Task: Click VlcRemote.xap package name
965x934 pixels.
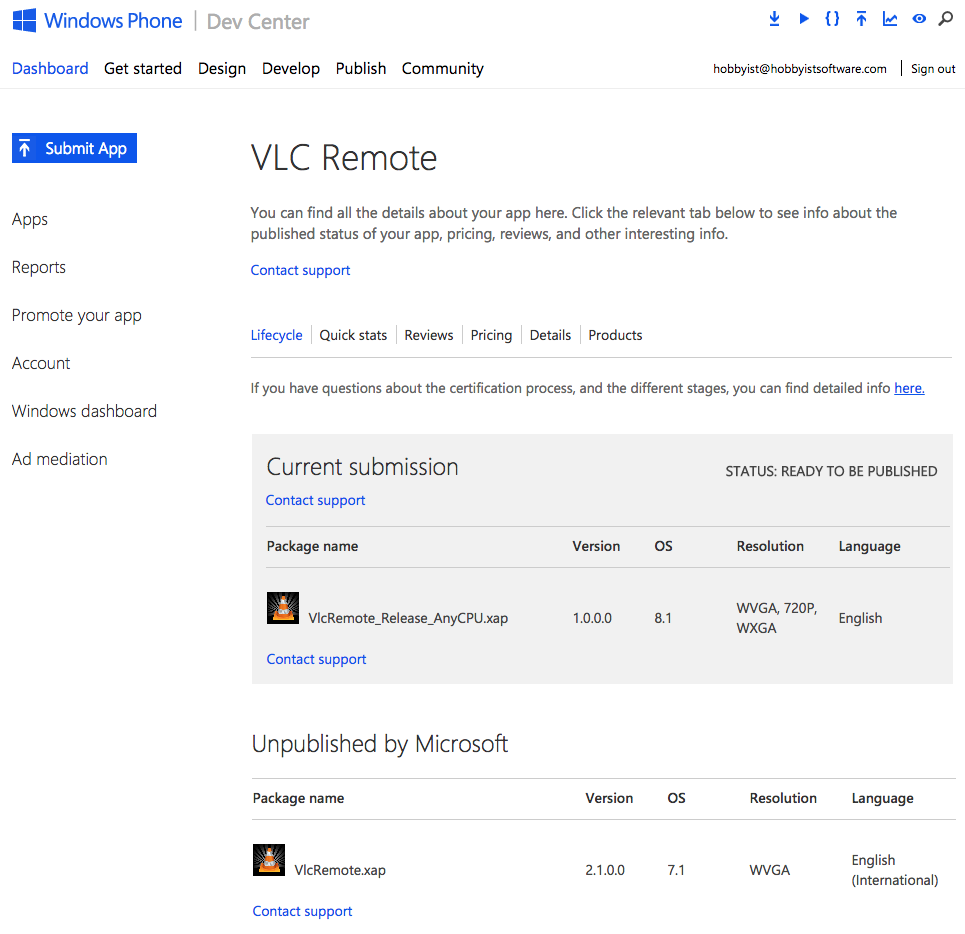Action: pos(340,870)
